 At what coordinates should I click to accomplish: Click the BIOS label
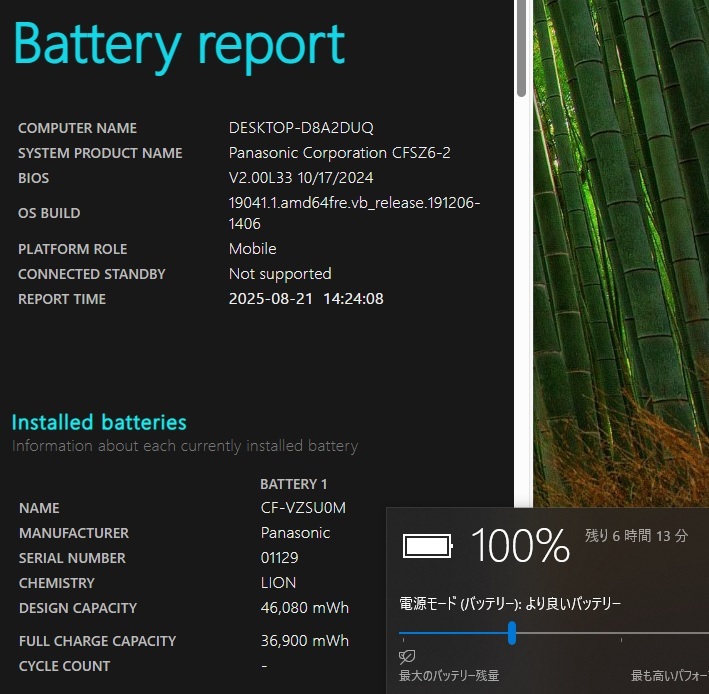click(x=33, y=178)
